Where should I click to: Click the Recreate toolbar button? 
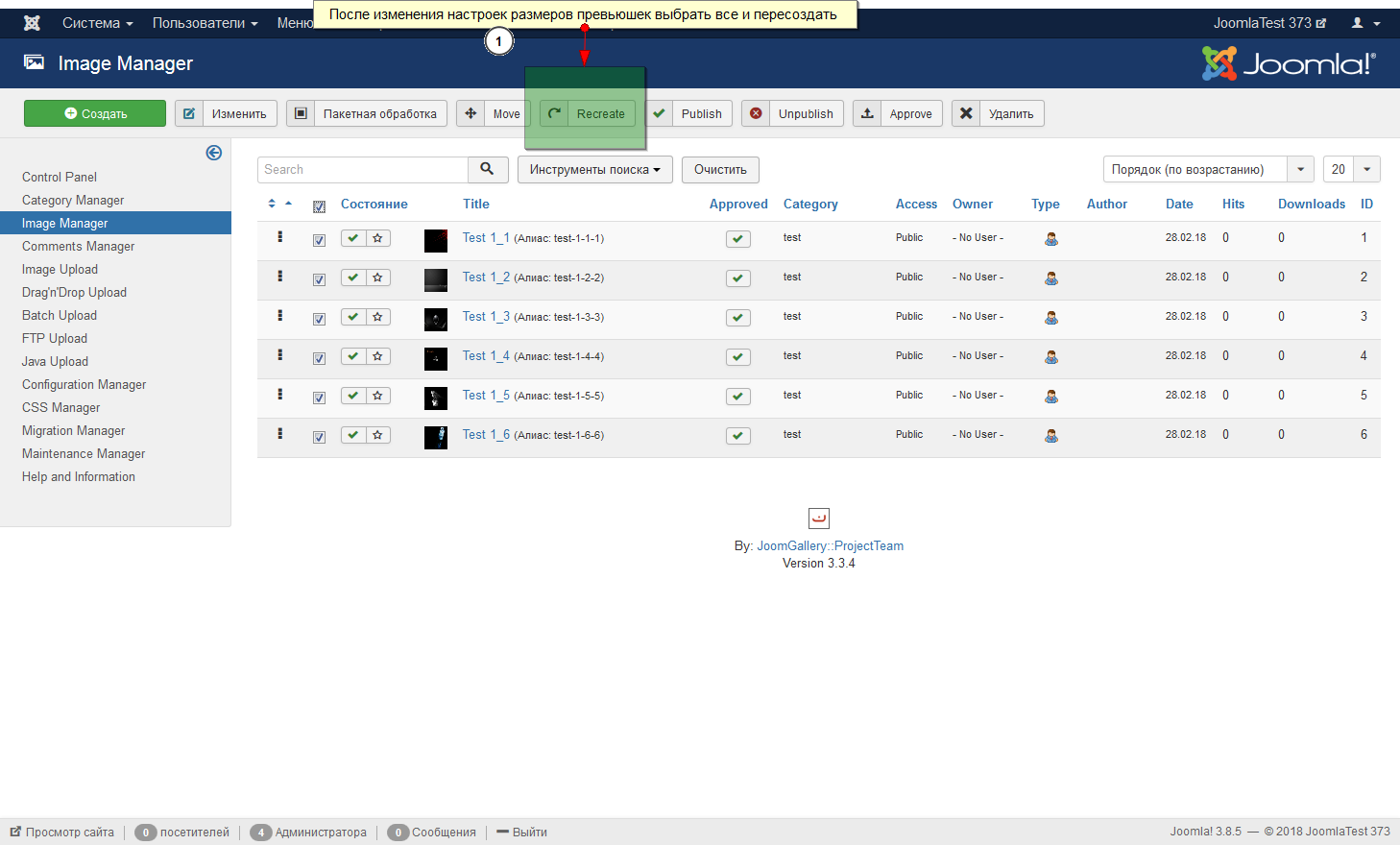point(588,113)
